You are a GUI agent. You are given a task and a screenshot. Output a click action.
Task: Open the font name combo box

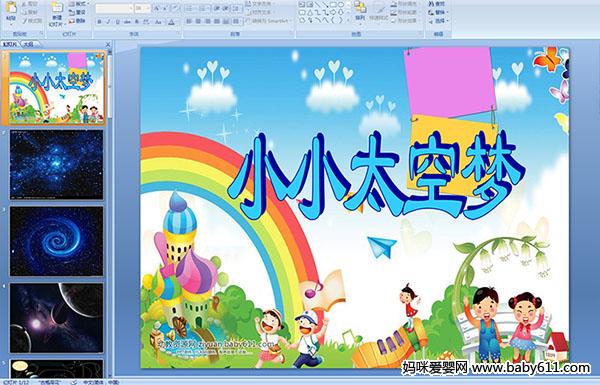114,8
